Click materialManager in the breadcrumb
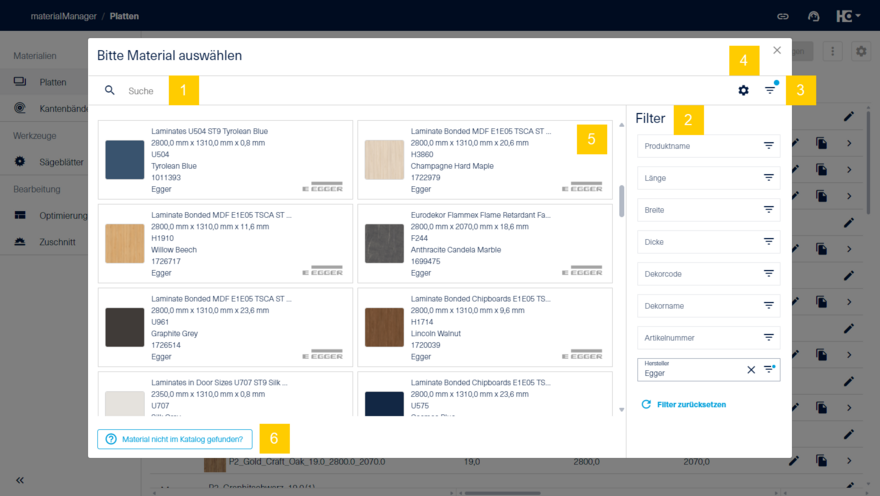Viewport: 880px width, 496px height. pos(63,16)
